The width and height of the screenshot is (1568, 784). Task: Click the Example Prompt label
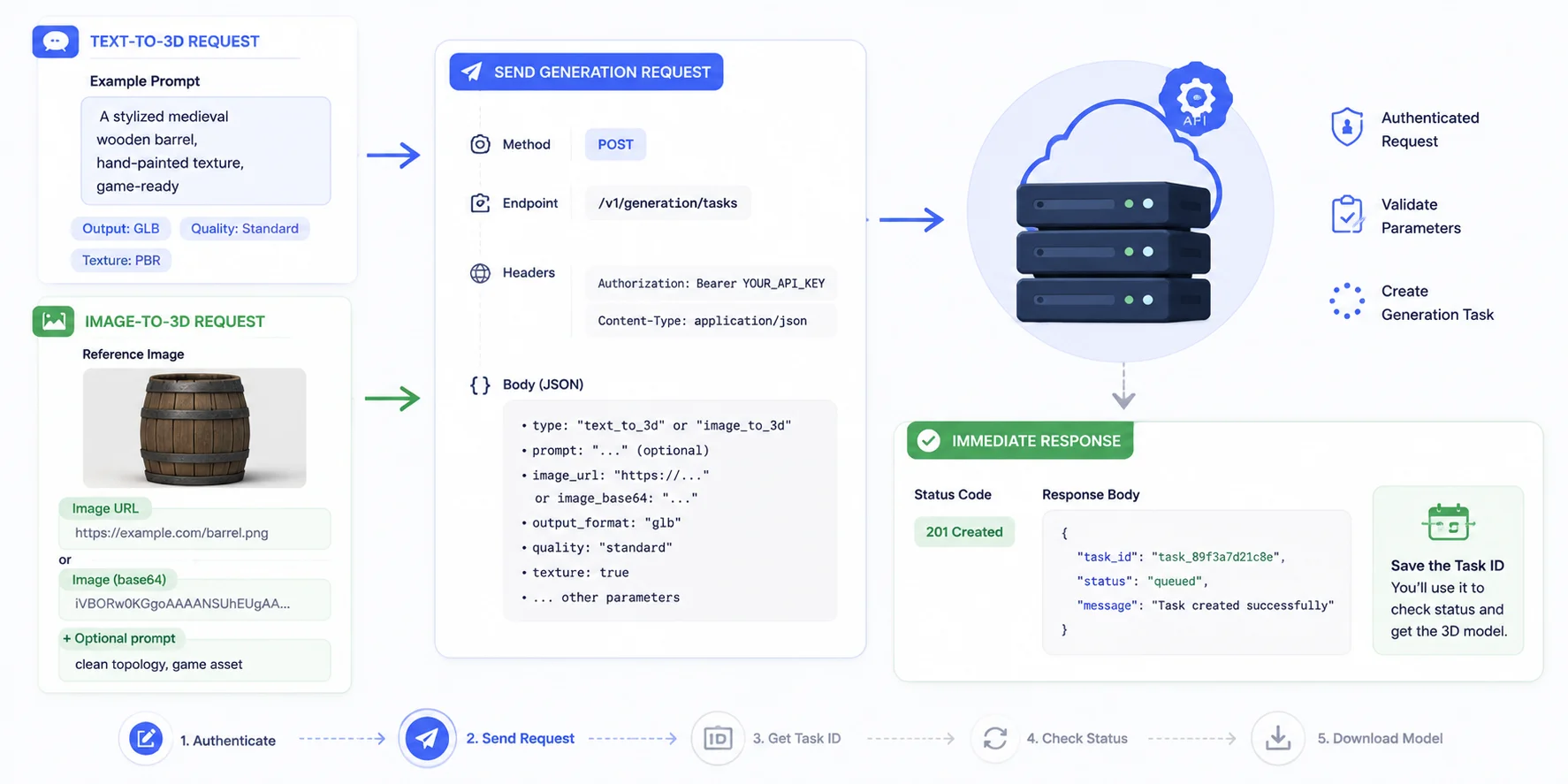point(145,80)
